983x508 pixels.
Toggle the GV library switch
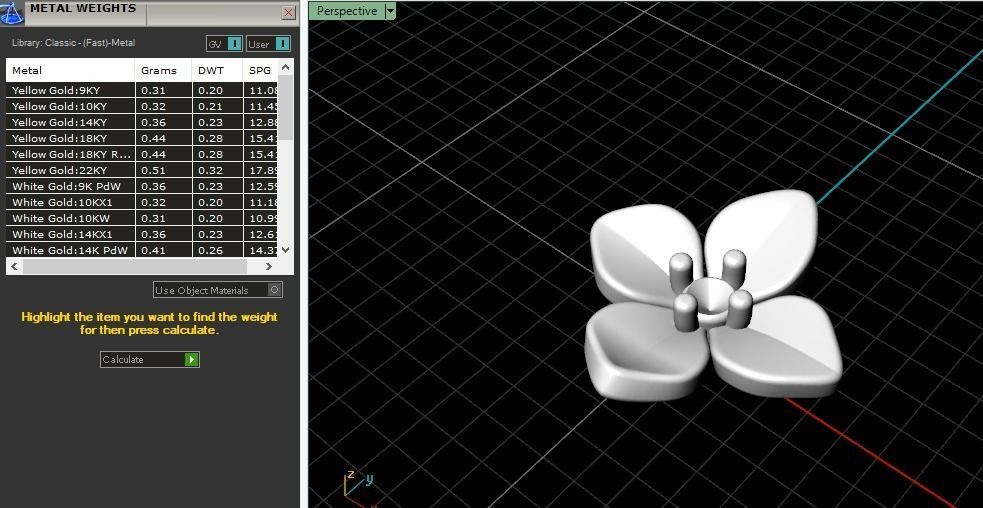click(x=234, y=44)
